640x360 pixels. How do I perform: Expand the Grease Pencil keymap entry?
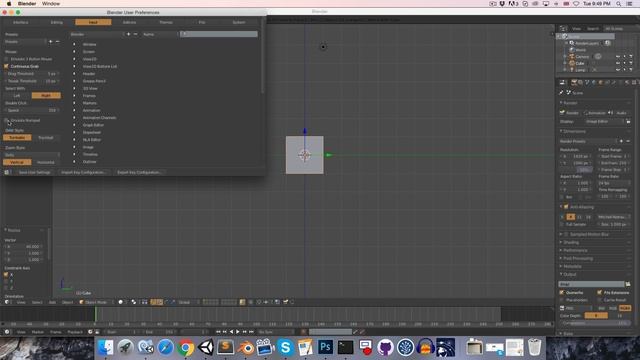pyautogui.click(x=74, y=81)
